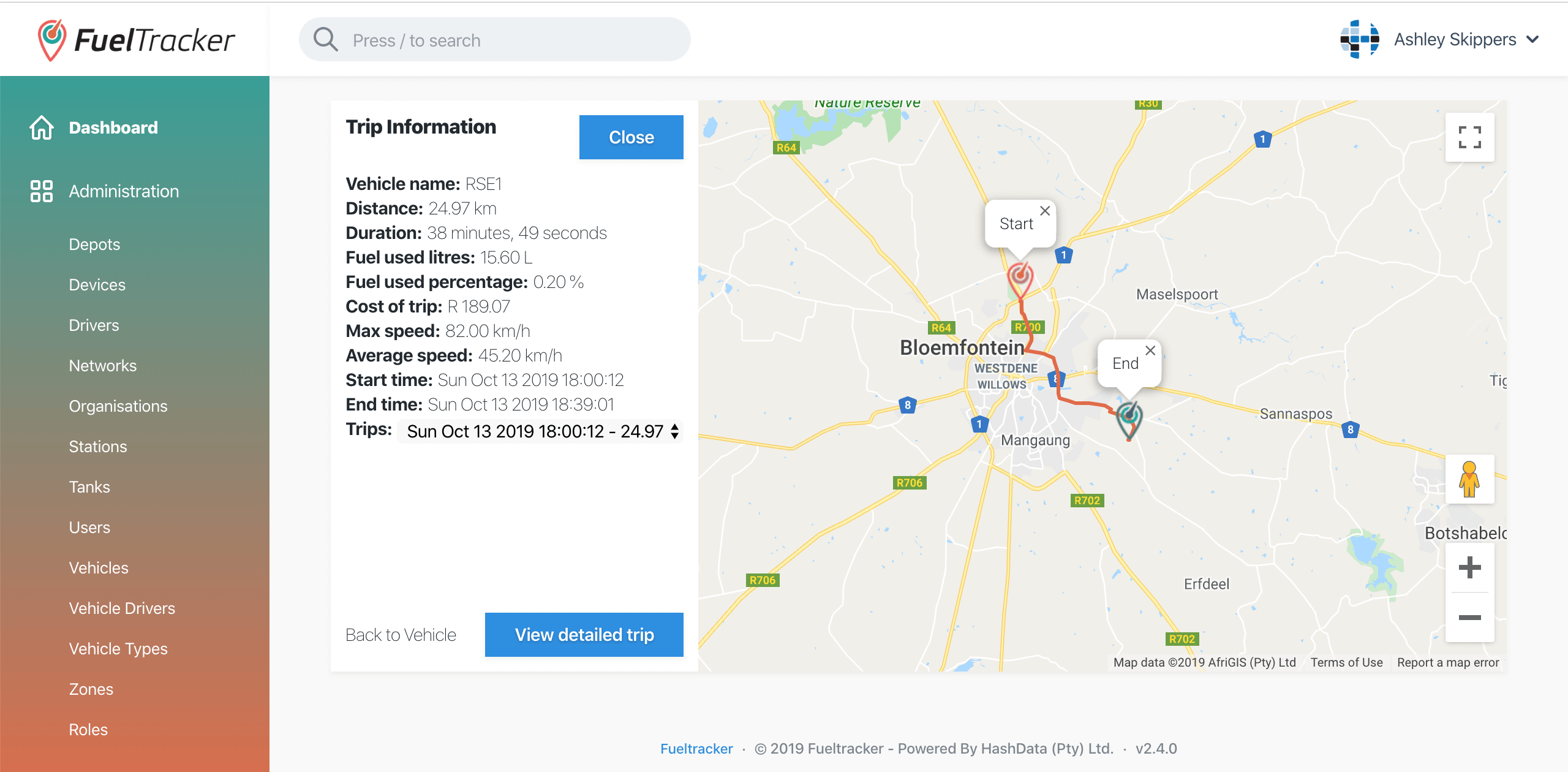The width and height of the screenshot is (1568, 772).
Task: Click the map fullscreen toggle icon
Action: pos(1469,137)
